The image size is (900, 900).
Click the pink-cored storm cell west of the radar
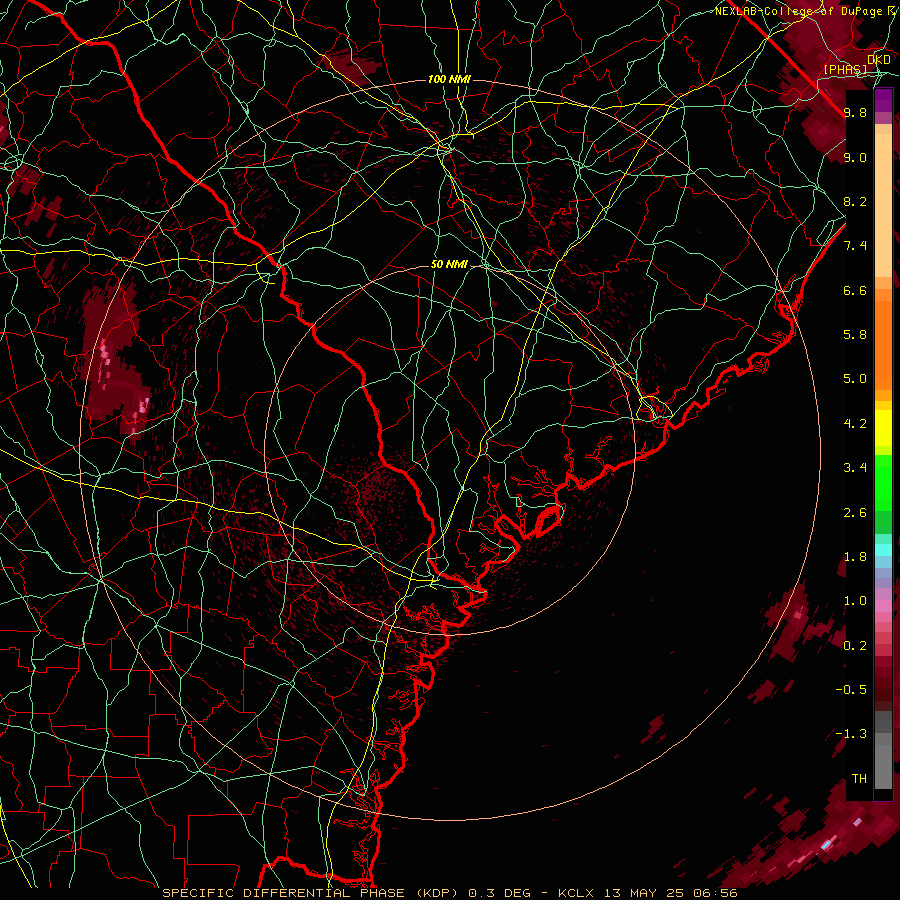click(117, 363)
